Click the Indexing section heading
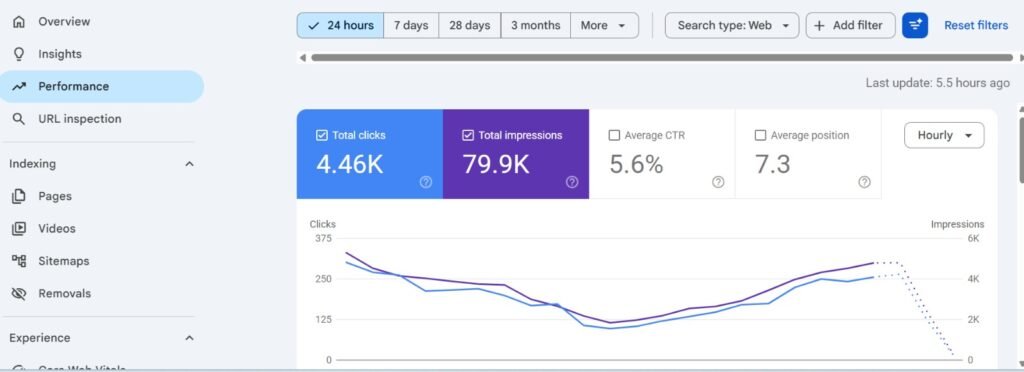Viewport: 1024px width, 372px height. (x=32, y=164)
